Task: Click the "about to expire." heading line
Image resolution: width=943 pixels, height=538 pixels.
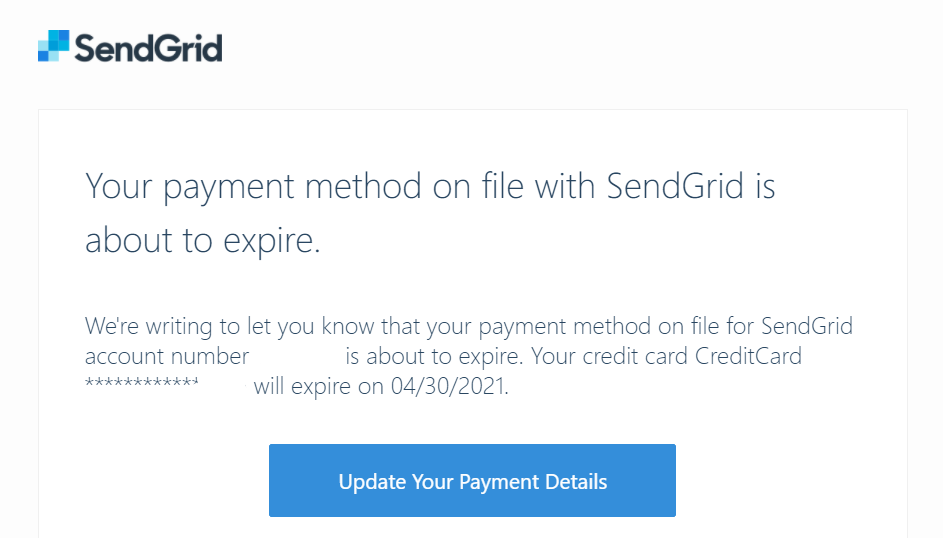Action: 203,241
